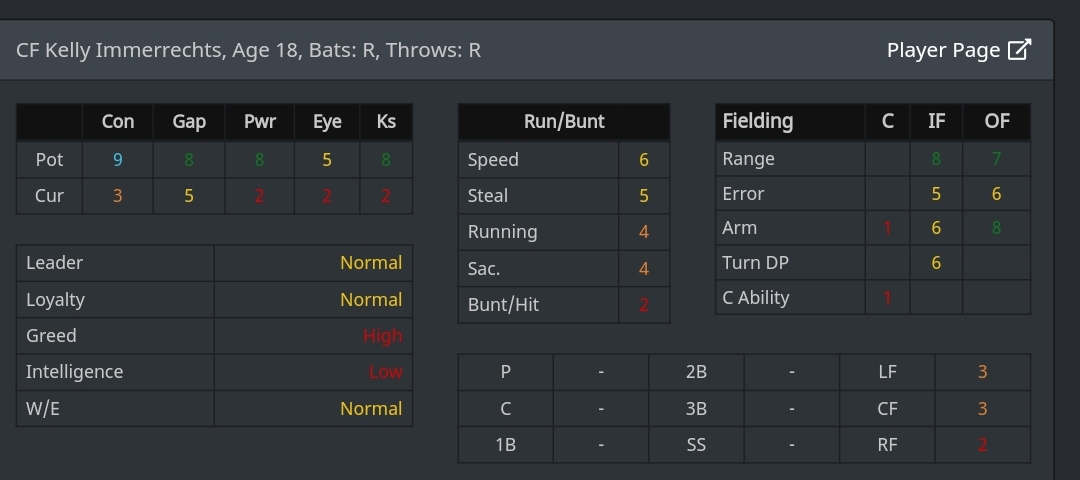This screenshot has width=1080, height=480.
Task: Select the Ks column header
Action: [x=386, y=122]
